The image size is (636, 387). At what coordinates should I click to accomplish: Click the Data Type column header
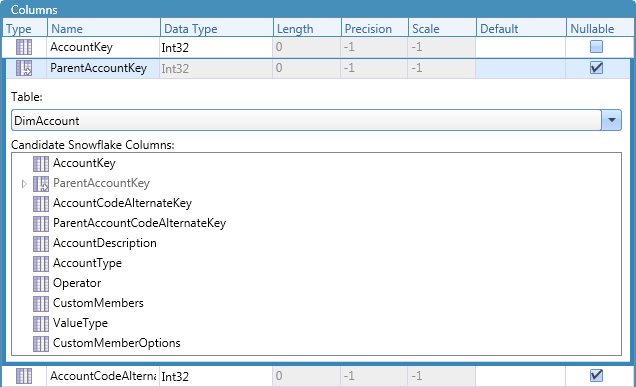(217, 28)
